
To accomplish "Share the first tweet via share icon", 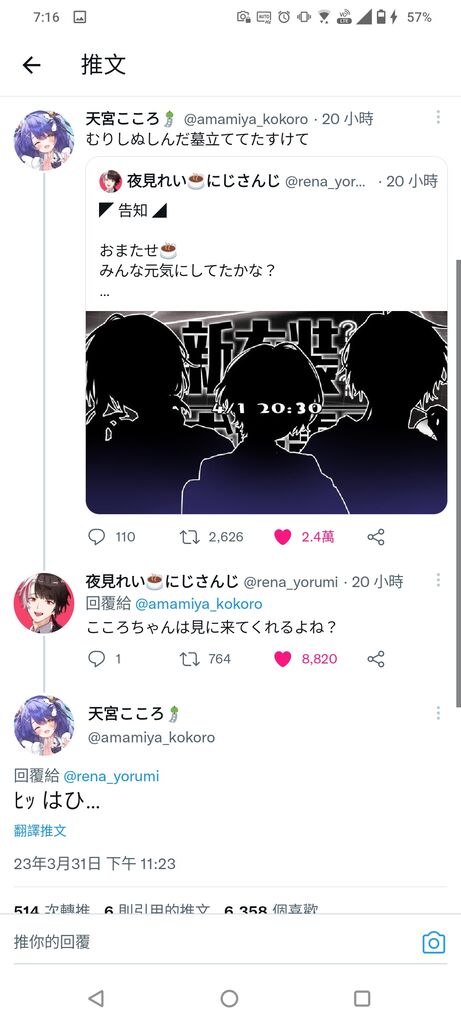I will [x=376, y=537].
